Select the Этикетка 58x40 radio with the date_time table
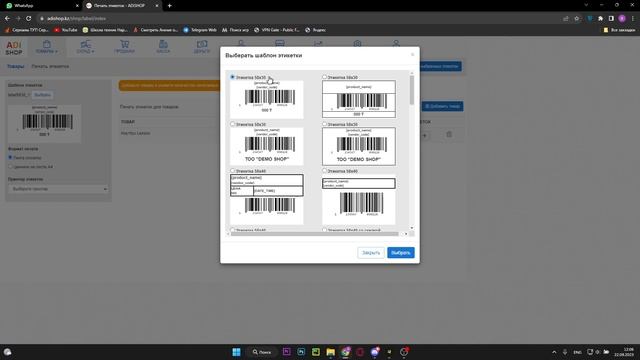Screen dimensions: 640x360 [x=232, y=171]
